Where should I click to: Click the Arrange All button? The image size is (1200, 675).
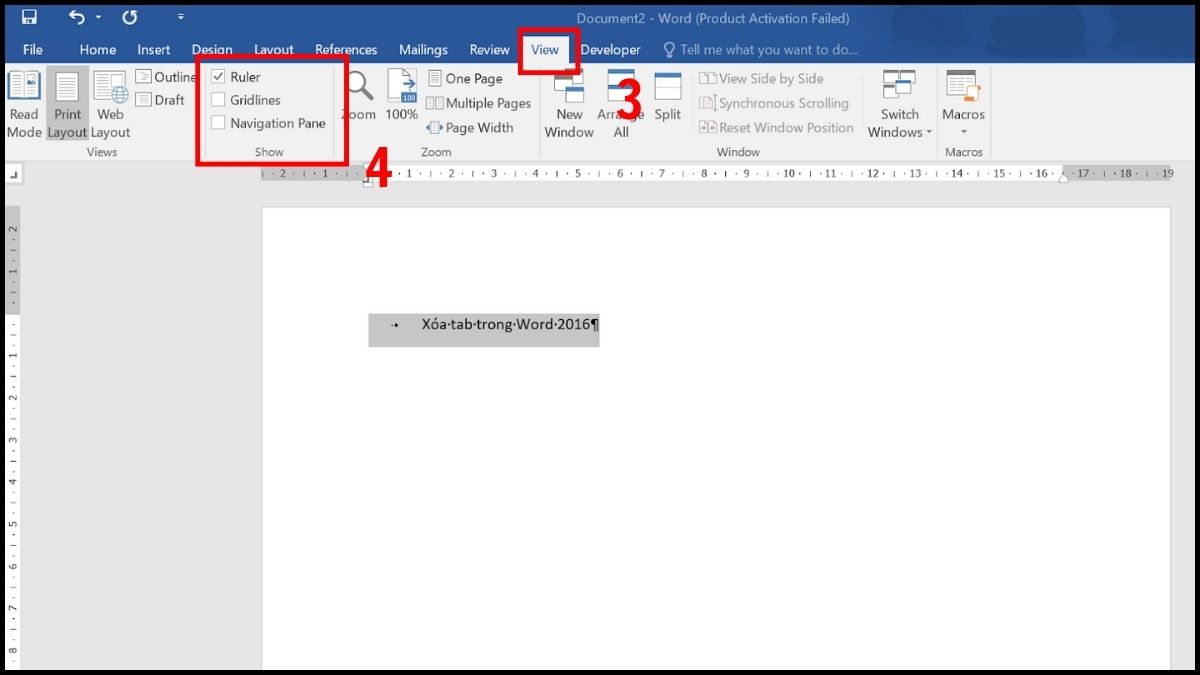pos(621,104)
